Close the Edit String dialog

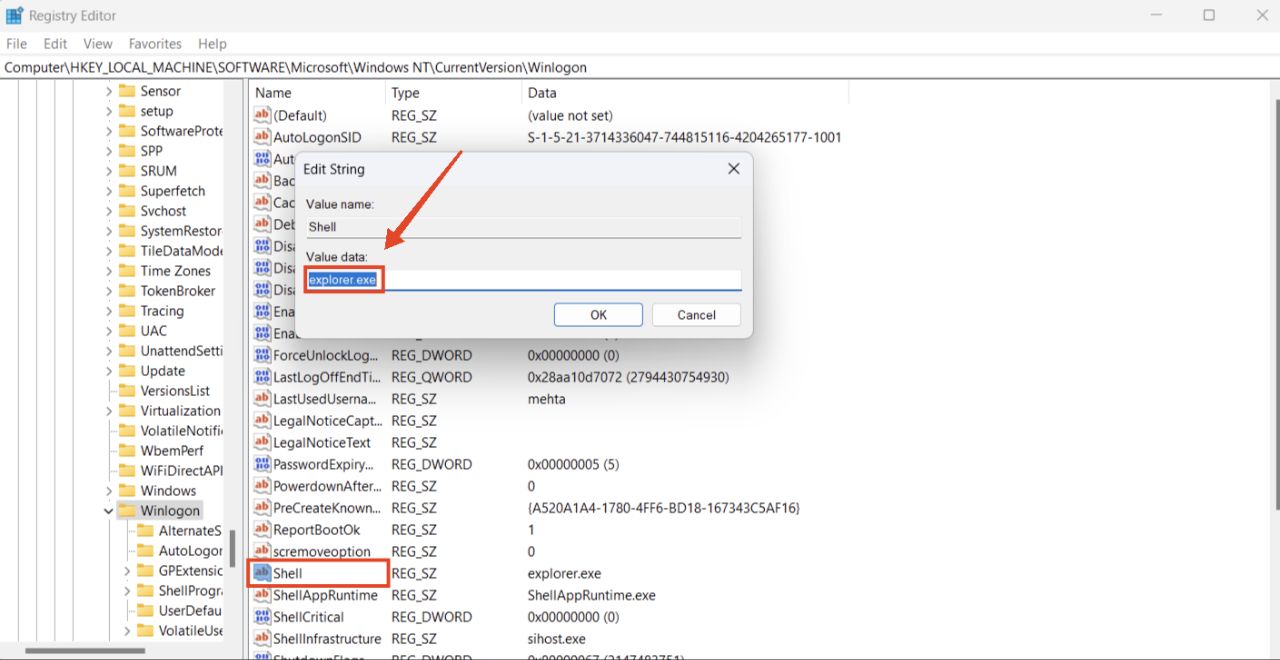click(x=733, y=169)
